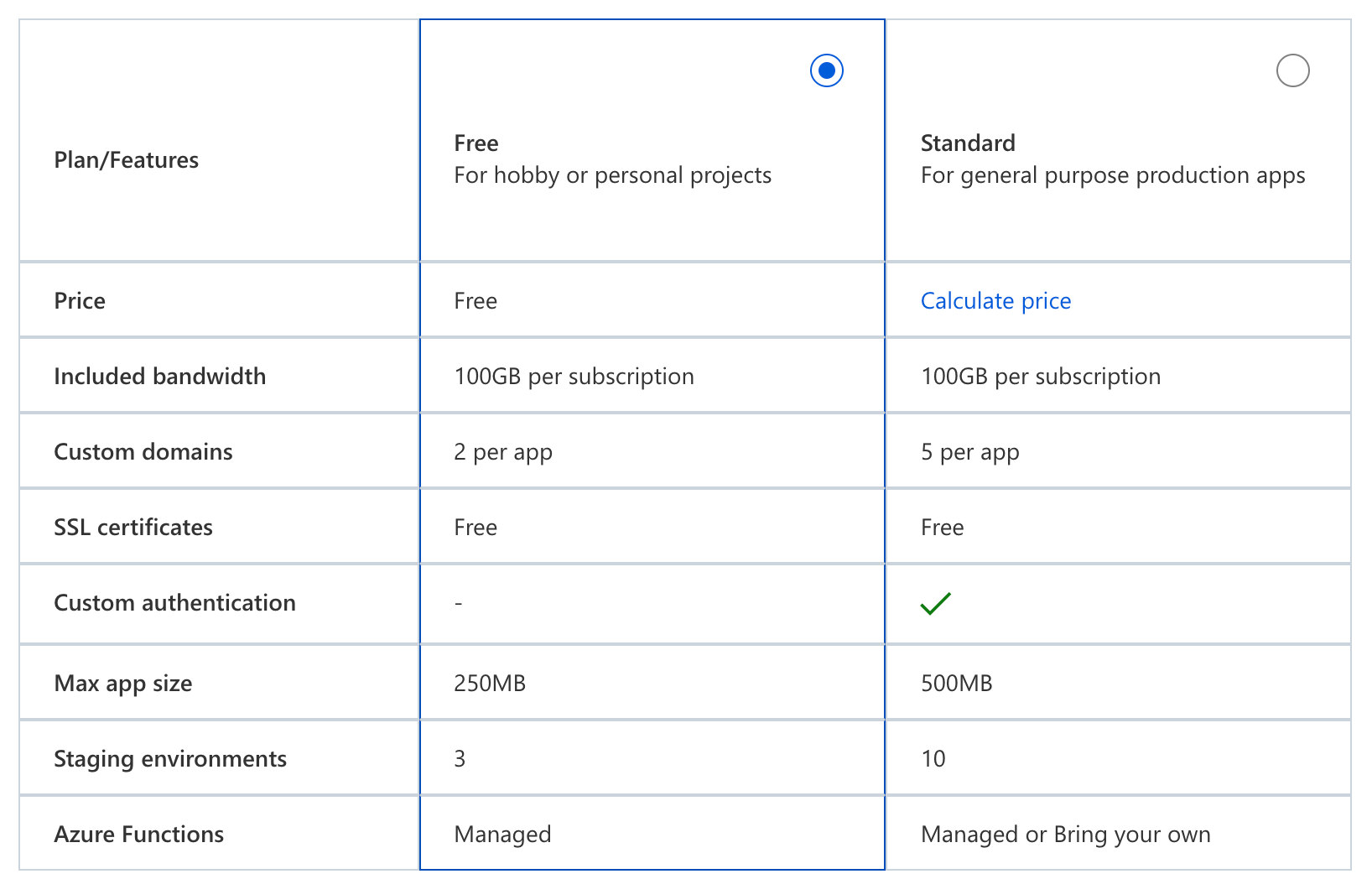Select the Standard plan radio button
The height and width of the screenshot is (879, 1372).
tap(1292, 70)
